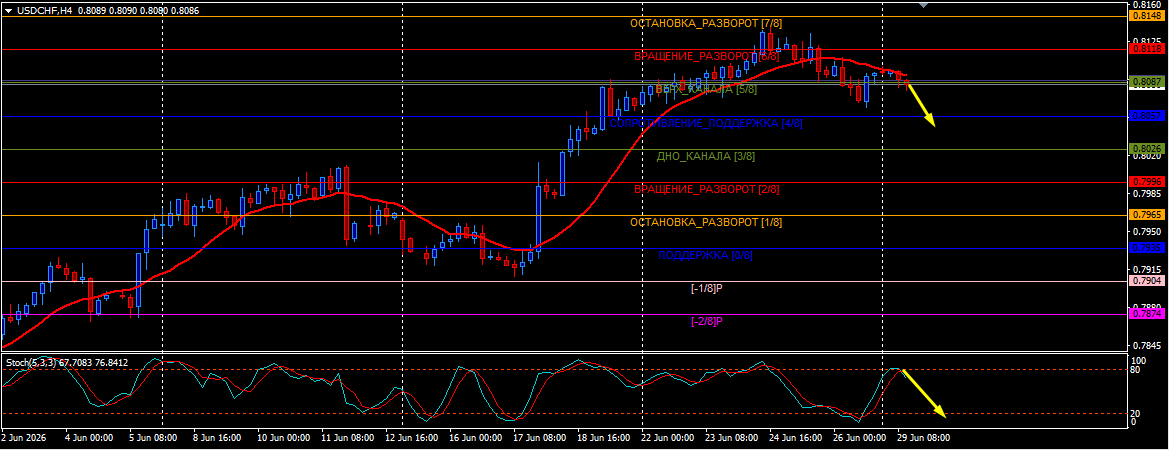1169x450 pixels.
Task: Click the 0.7985 price scale value
Action: point(1146,194)
